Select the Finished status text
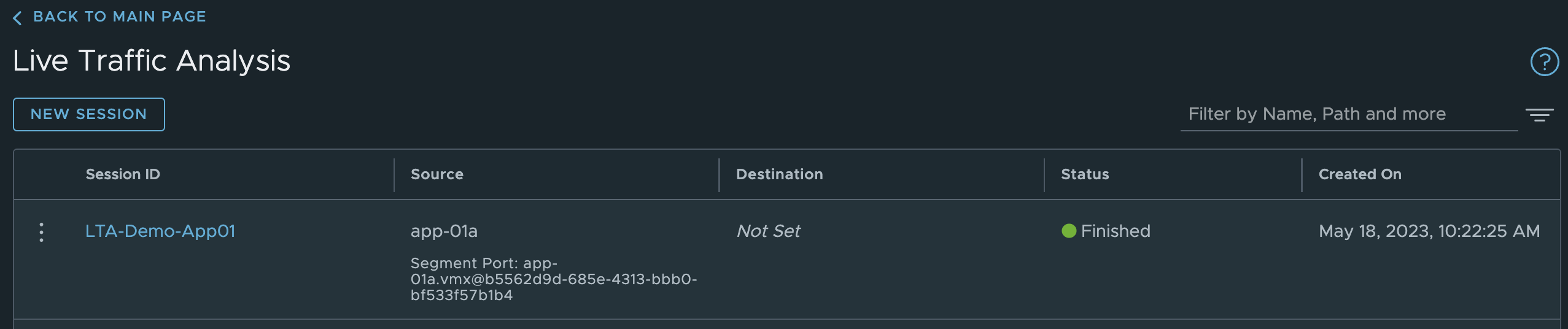1568x329 pixels. pyautogui.click(x=1115, y=231)
